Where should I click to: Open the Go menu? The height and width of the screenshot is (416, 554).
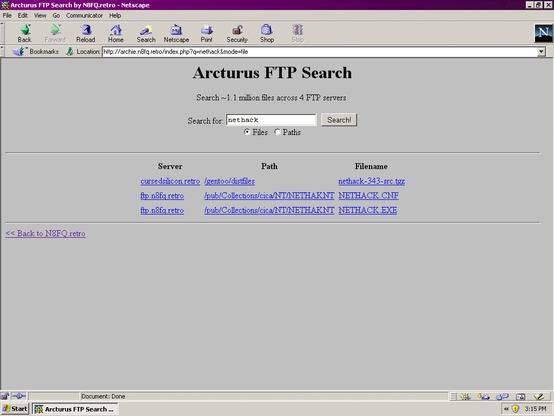[x=56, y=16]
